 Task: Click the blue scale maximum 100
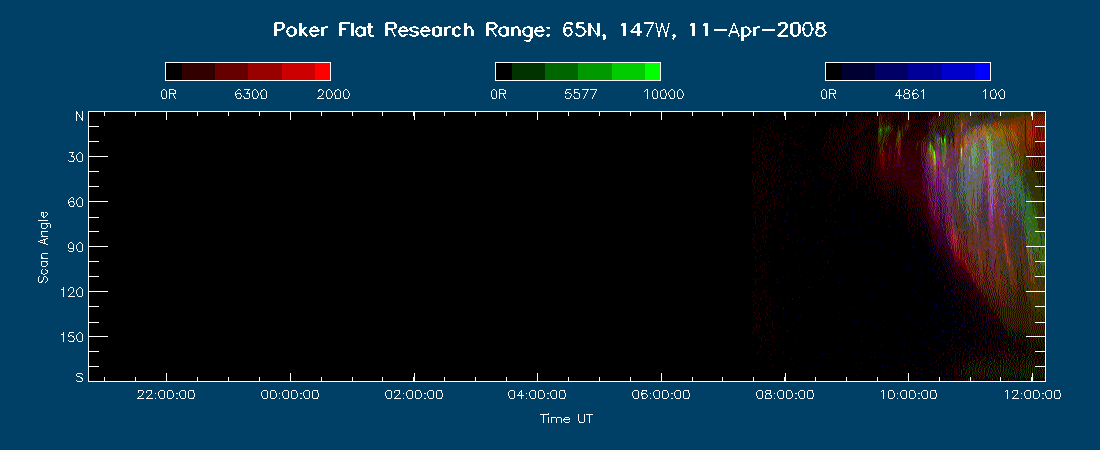point(993,95)
